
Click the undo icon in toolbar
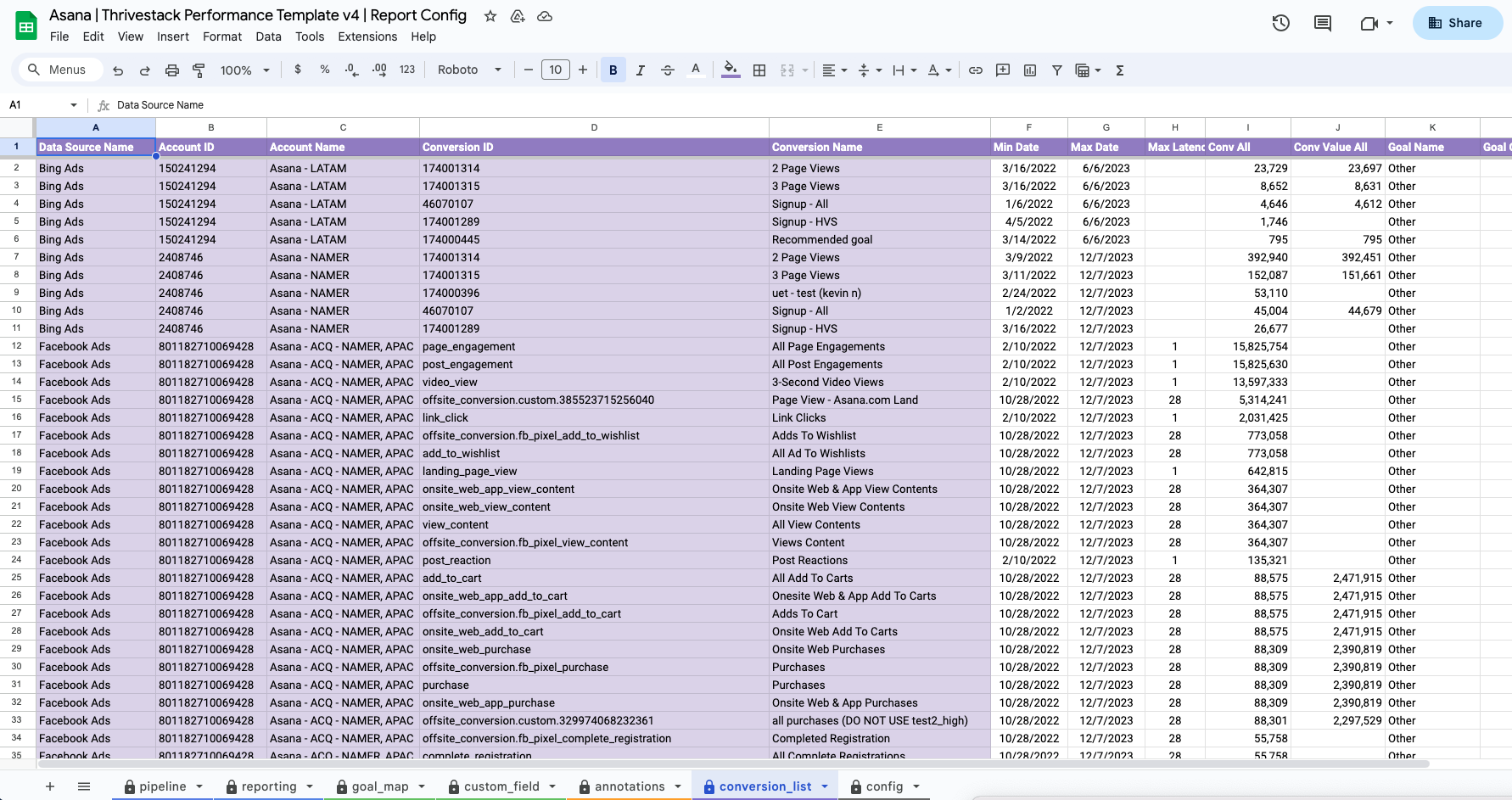[x=118, y=70]
